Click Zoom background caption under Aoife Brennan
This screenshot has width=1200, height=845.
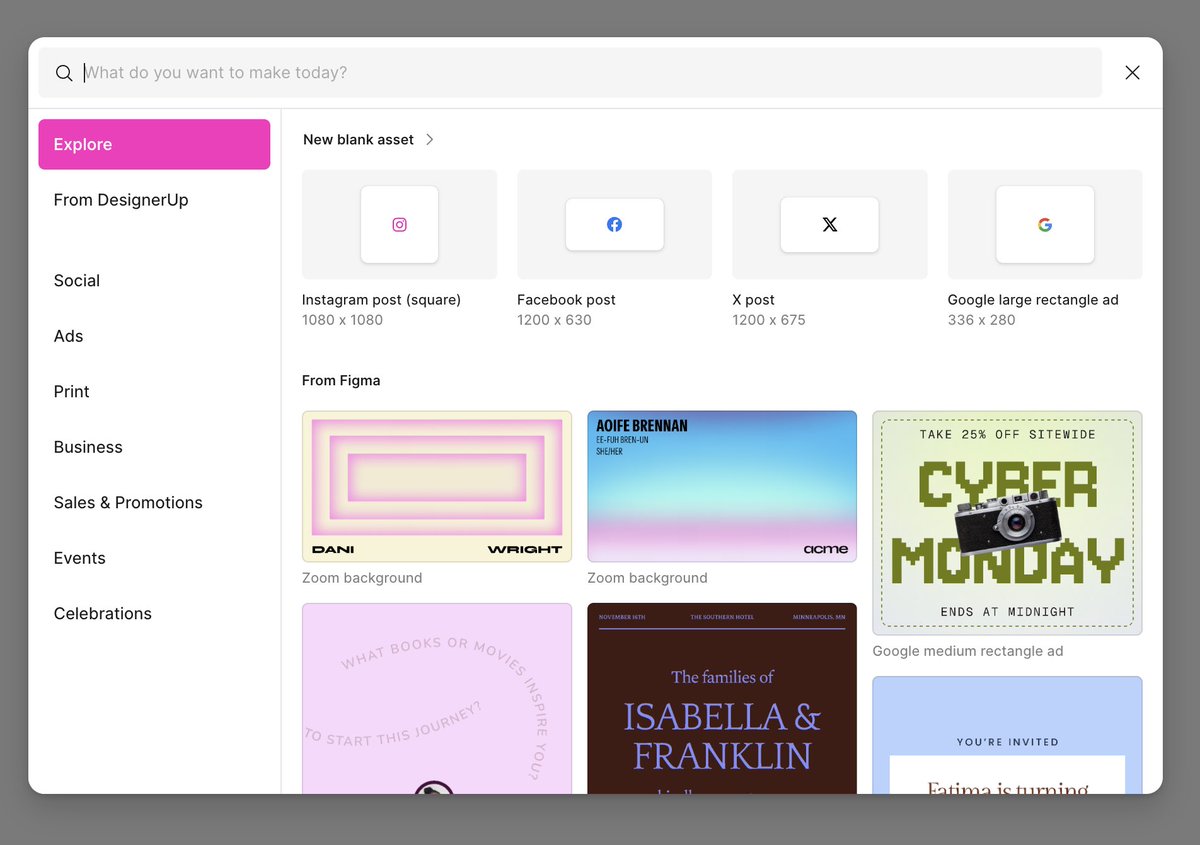point(647,578)
